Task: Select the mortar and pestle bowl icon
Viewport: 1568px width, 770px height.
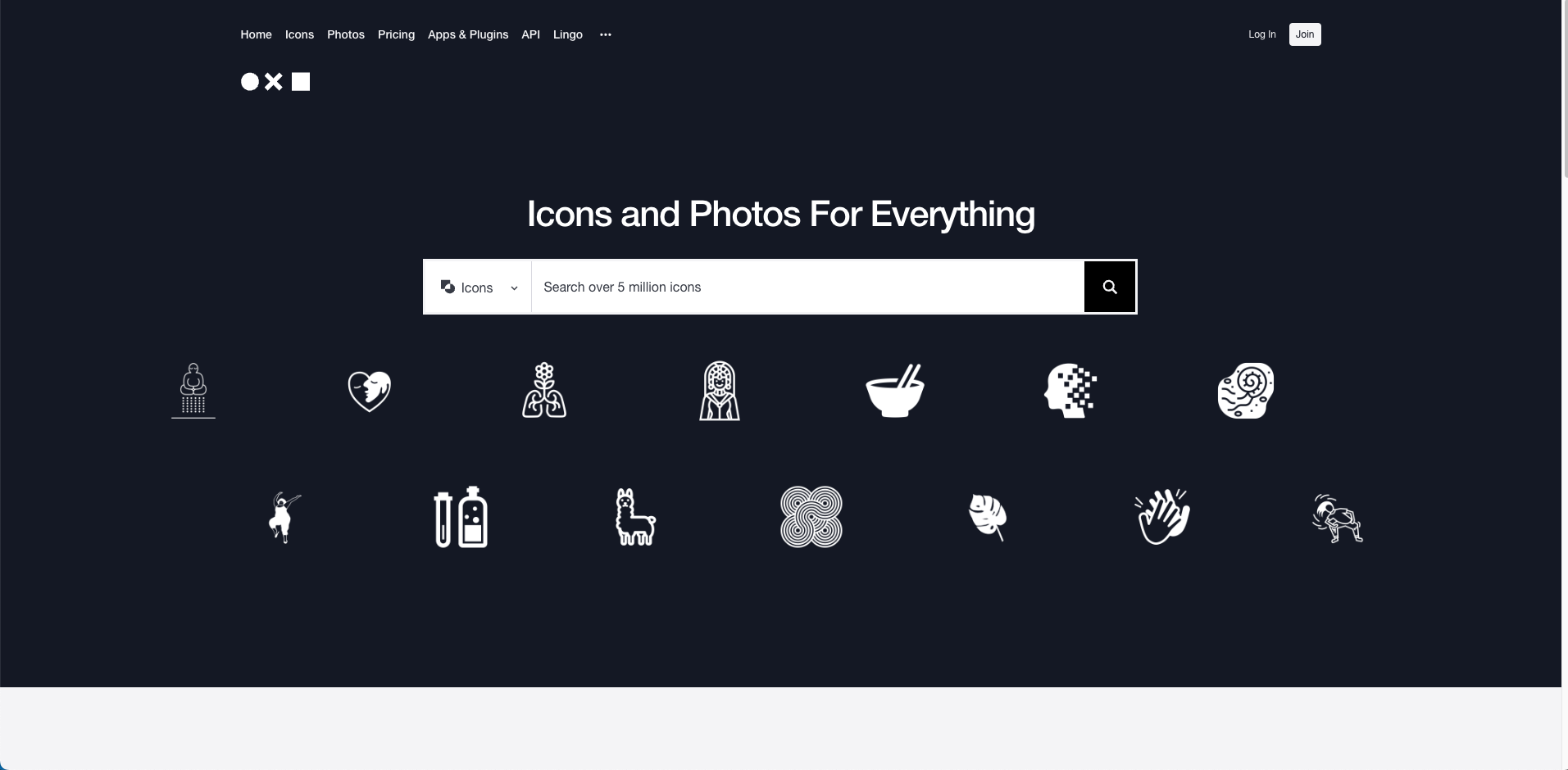Action: coord(895,391)
